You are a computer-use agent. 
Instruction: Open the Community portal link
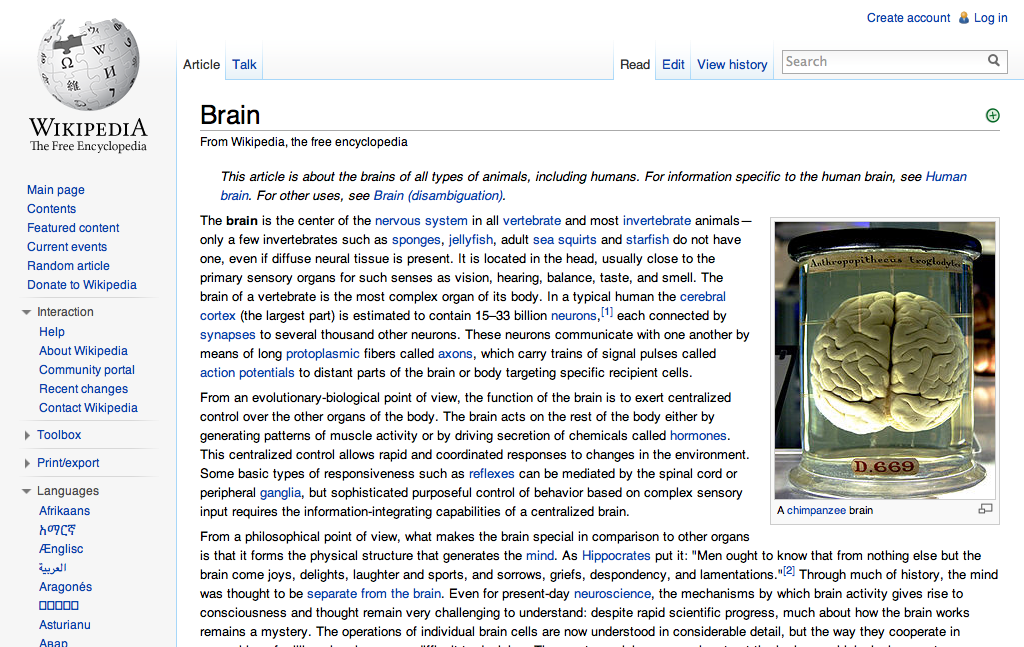(x=87, y=370)
